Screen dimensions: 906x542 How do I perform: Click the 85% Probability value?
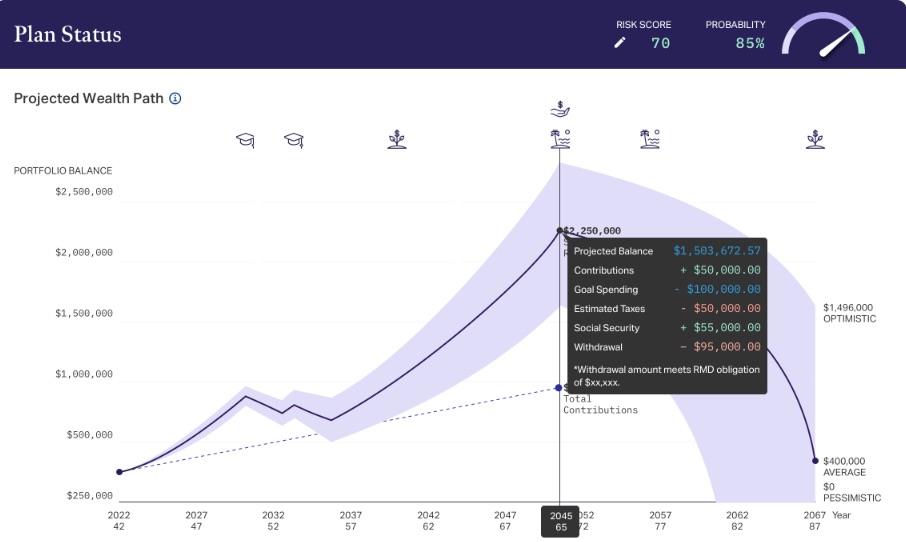(x=750, y=43)
